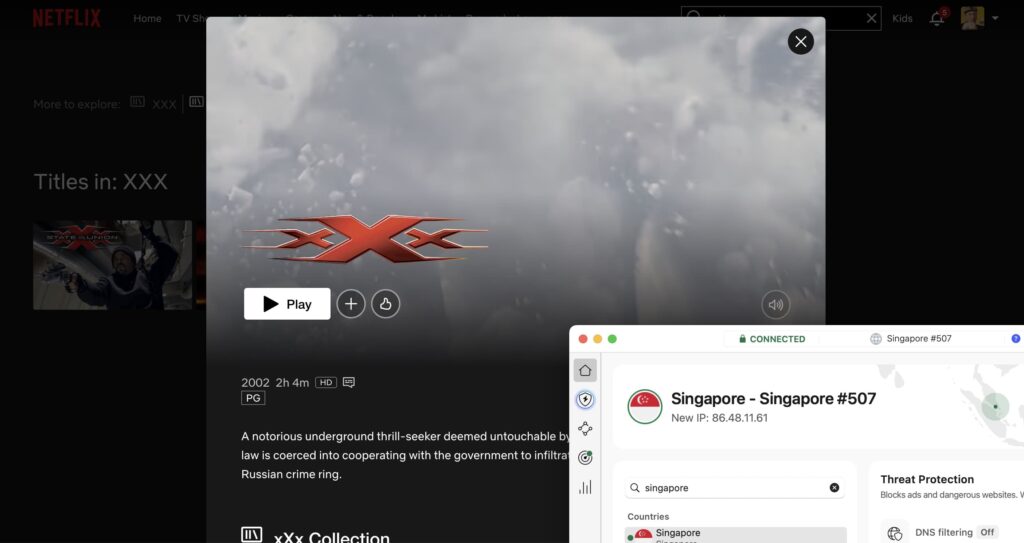The height and width of the screenshot is (543, 1024).
Task: Clear the Netflix search box
Action: (871, 18)
